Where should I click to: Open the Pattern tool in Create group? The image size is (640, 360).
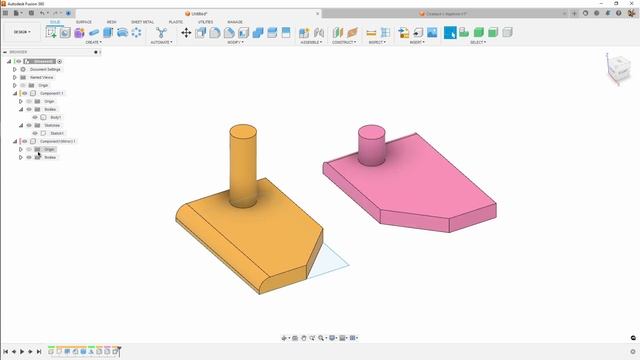(x=136, y=33)
